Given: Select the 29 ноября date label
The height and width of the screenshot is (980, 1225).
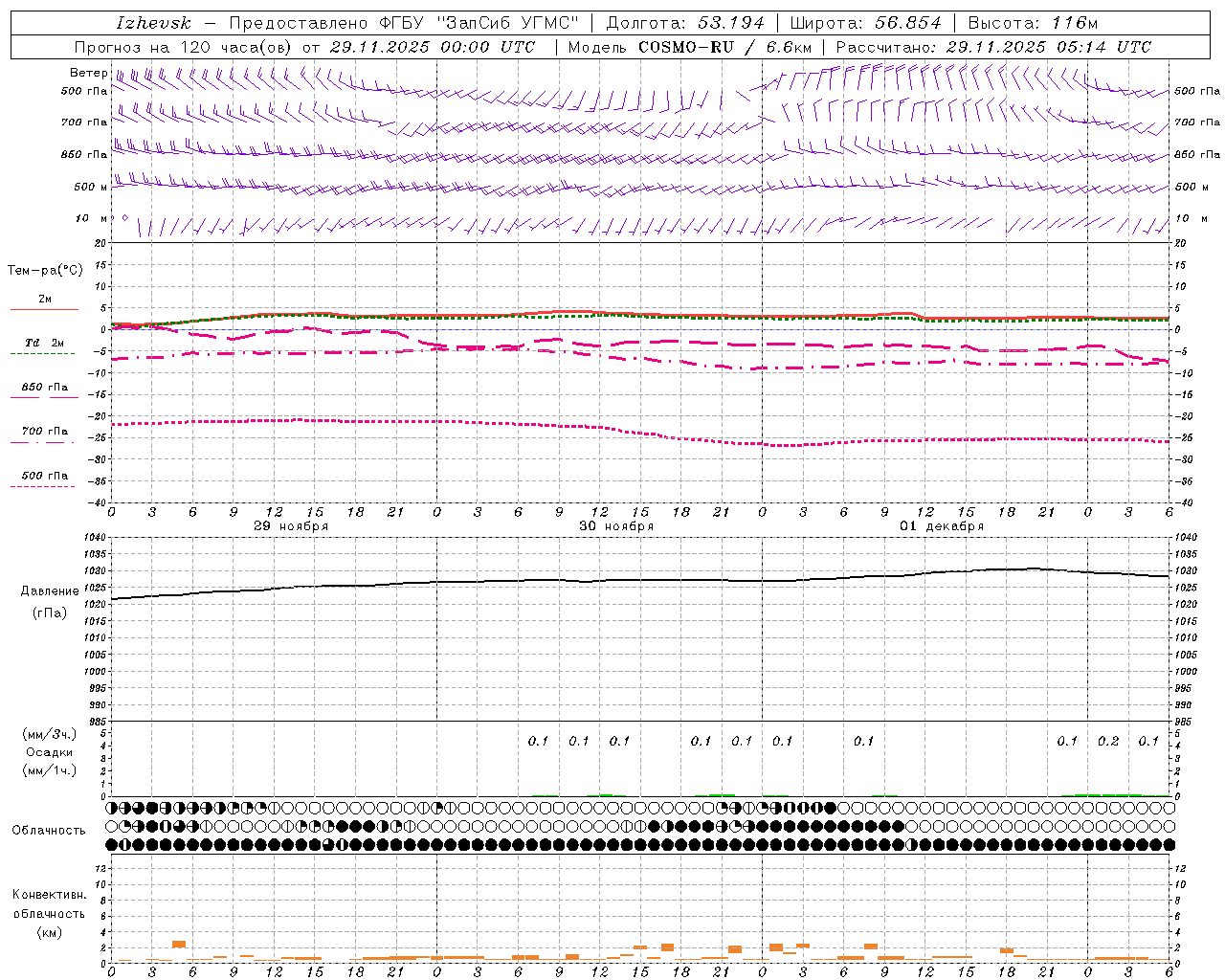Looking at the screenshot, I should tap(291, 526).
